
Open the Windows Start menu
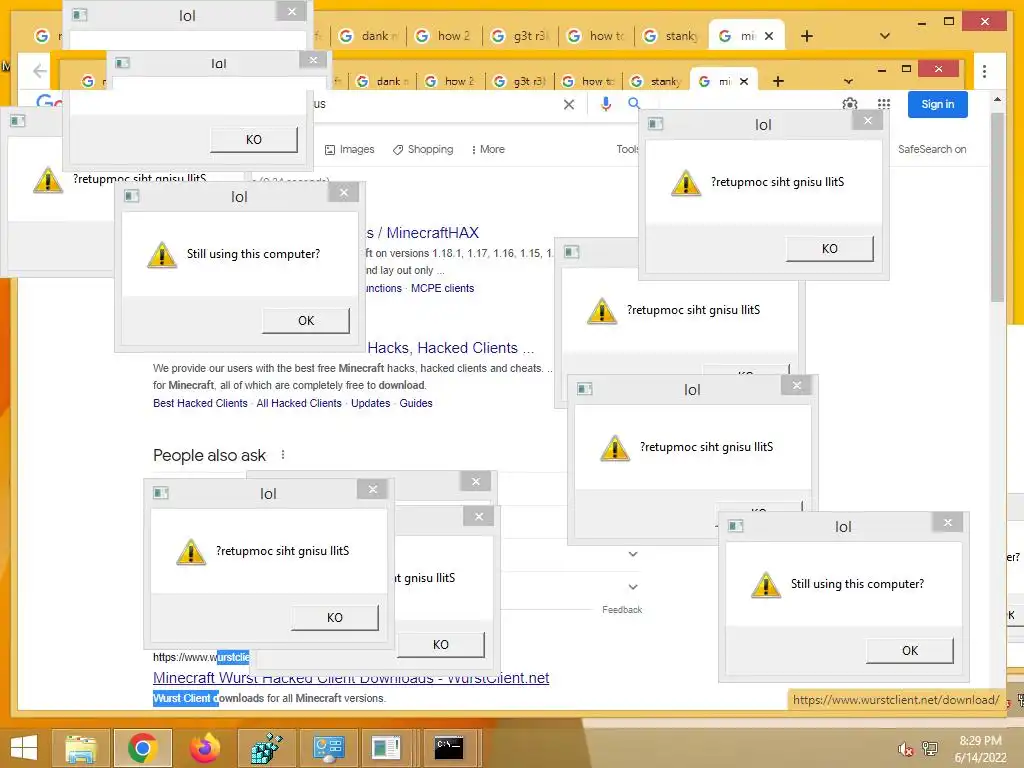[24, 748]
